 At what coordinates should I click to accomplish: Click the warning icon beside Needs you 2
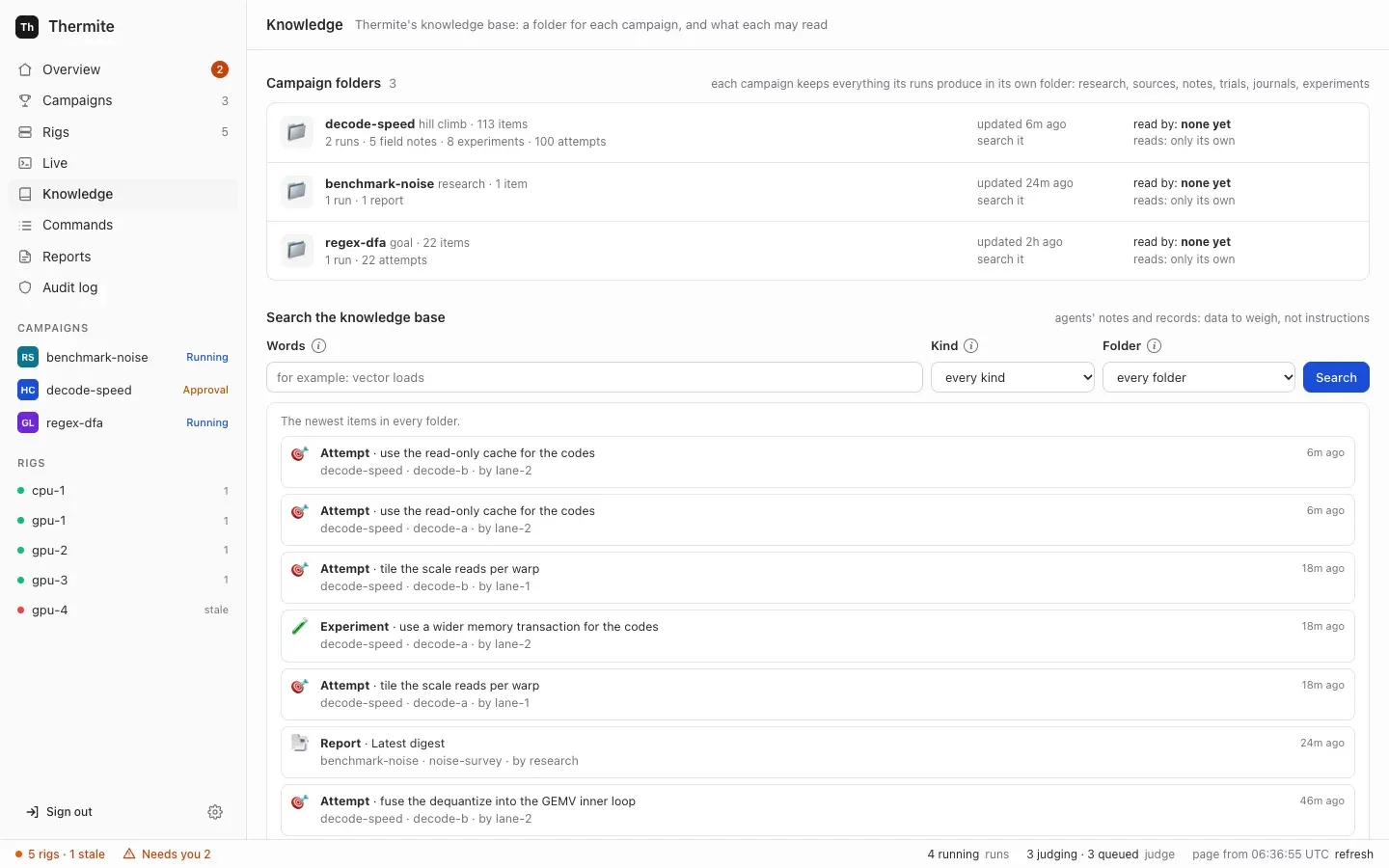click(129, 854)
